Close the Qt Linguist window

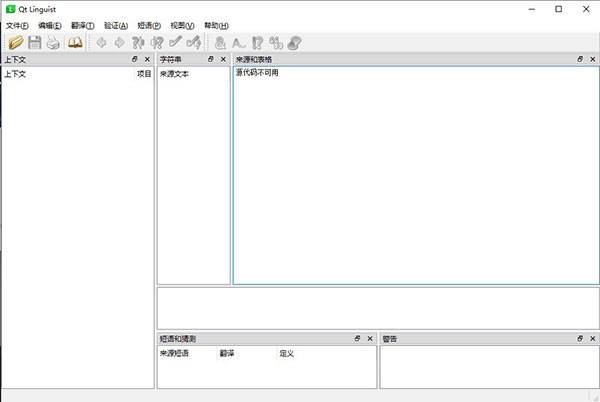click(586, 9)
